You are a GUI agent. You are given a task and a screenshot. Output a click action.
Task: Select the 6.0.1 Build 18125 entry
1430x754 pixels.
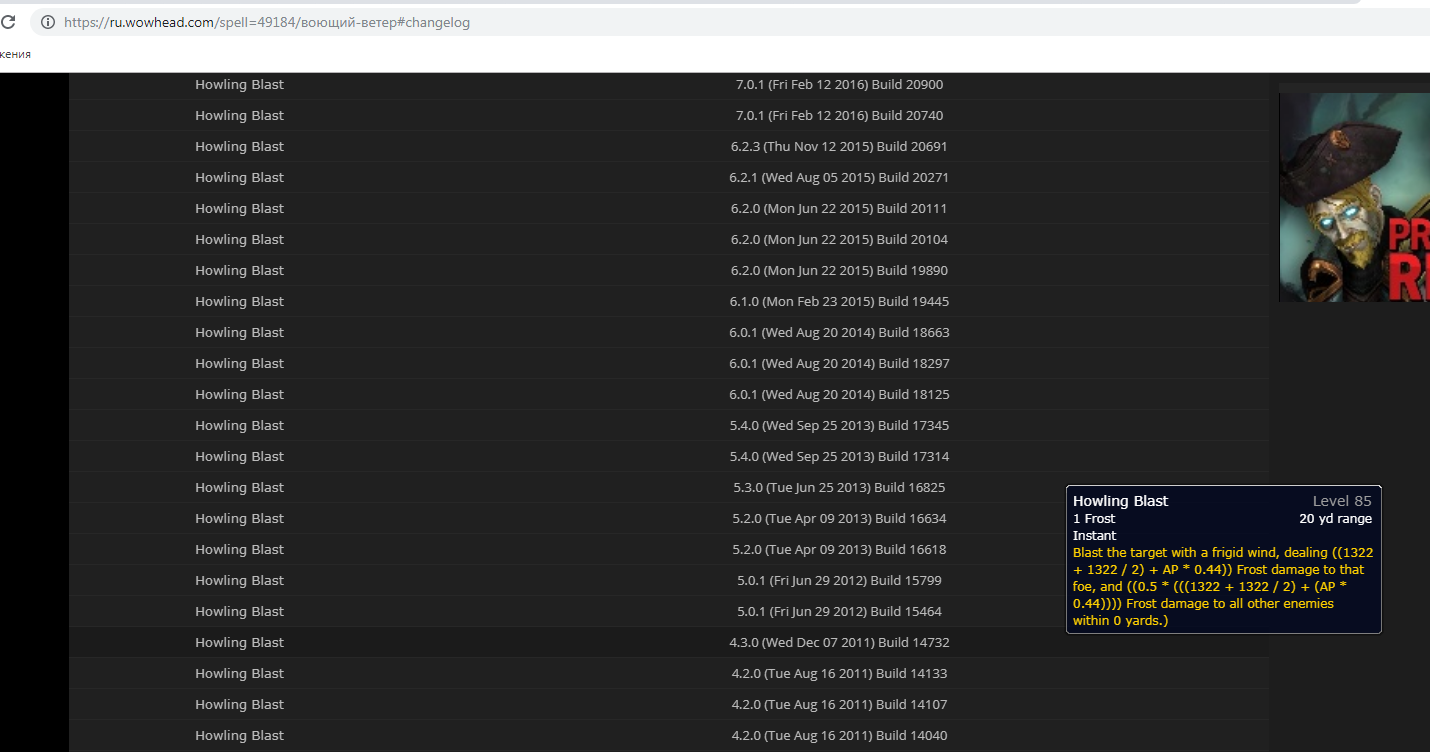(x=838, y=395)
